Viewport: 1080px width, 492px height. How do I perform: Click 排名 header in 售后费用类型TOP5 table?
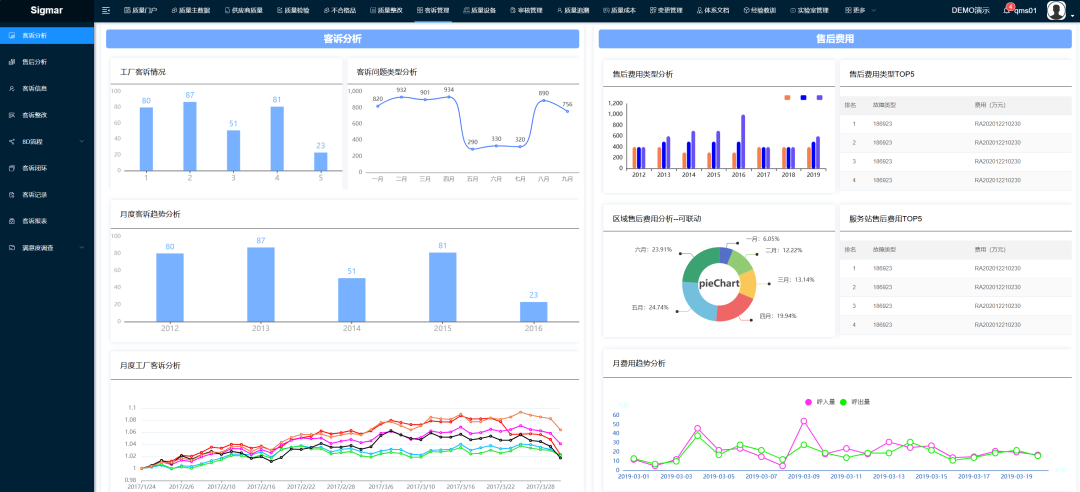[x=850, y=105]
